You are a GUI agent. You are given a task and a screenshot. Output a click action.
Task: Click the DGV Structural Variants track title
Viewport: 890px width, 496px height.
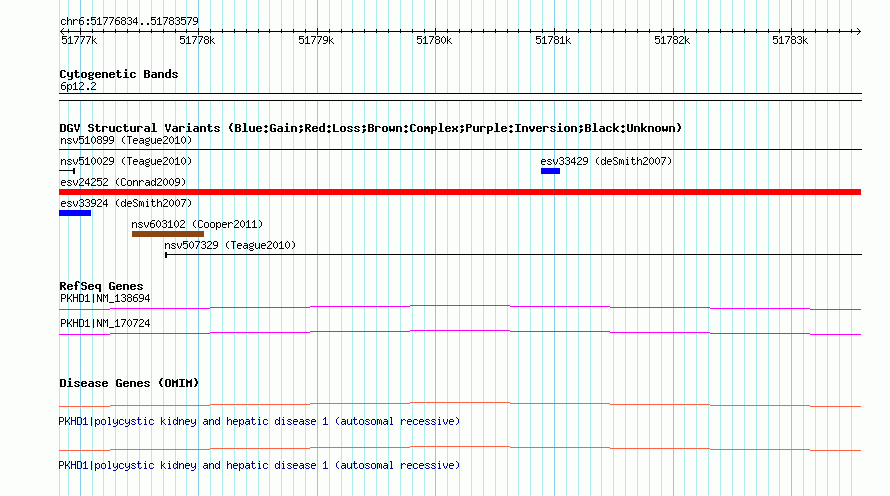(371, 128)
